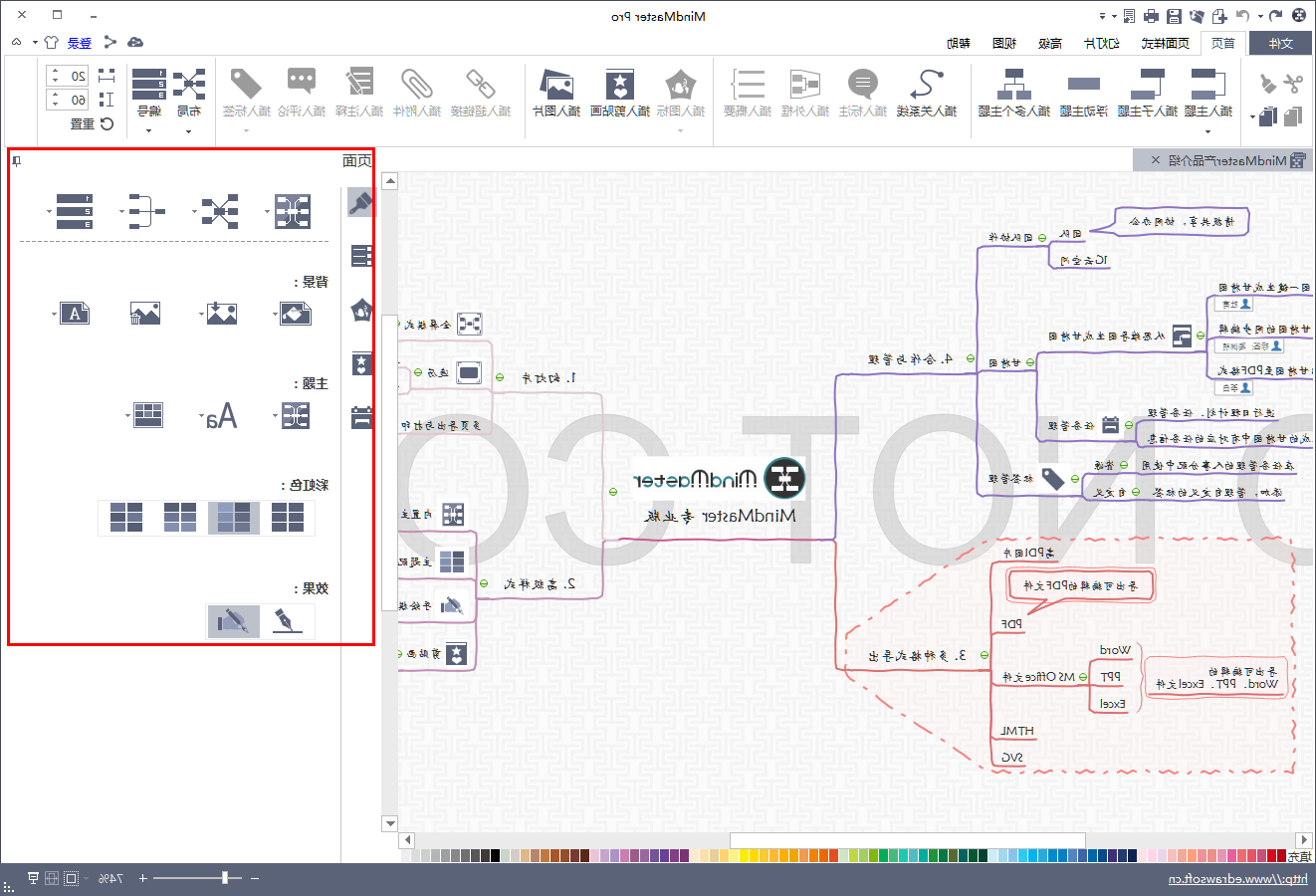The image size is (1316, 896).
Task: Click the zoom minus button in status bar
Action: point(255,878)
